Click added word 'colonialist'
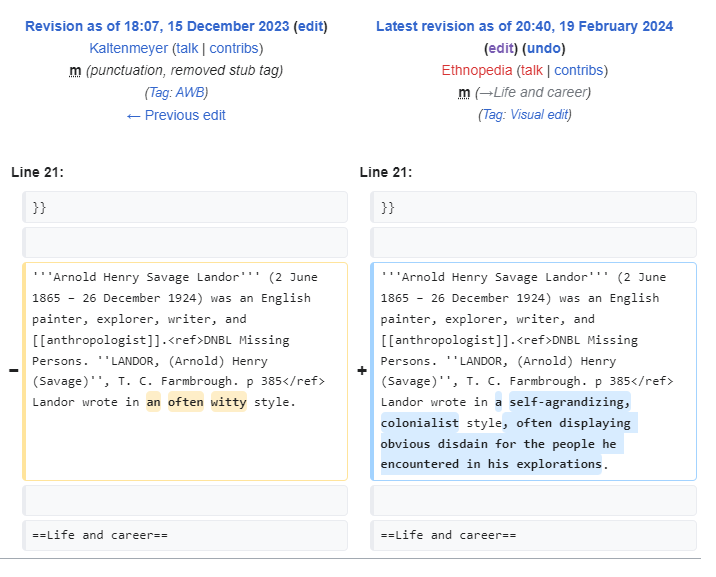The height and width of the screenshot is (577, 716). point(420,423)
